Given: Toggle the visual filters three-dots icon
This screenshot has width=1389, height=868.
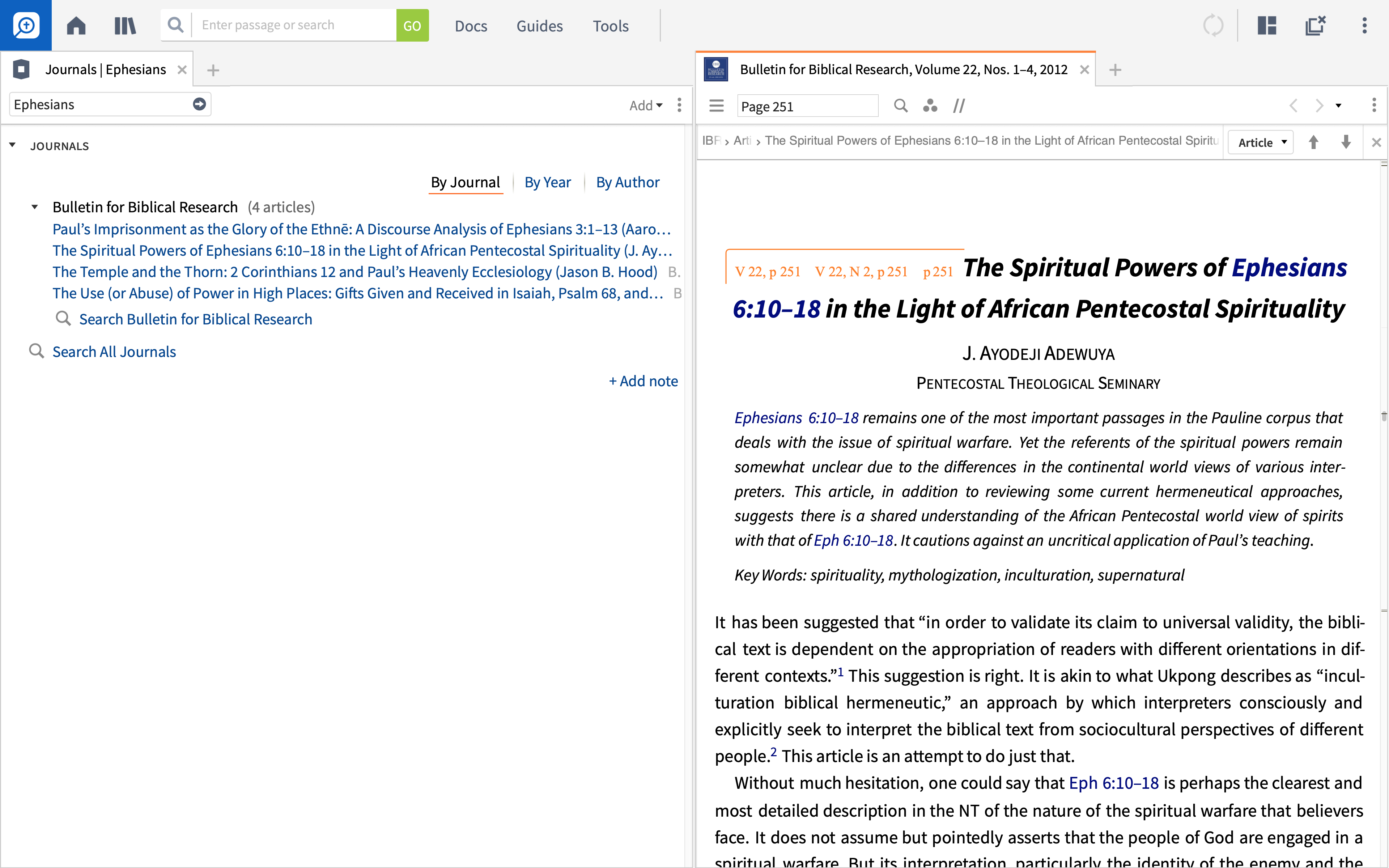Looking at the screenshot, I should pos(930,106).
